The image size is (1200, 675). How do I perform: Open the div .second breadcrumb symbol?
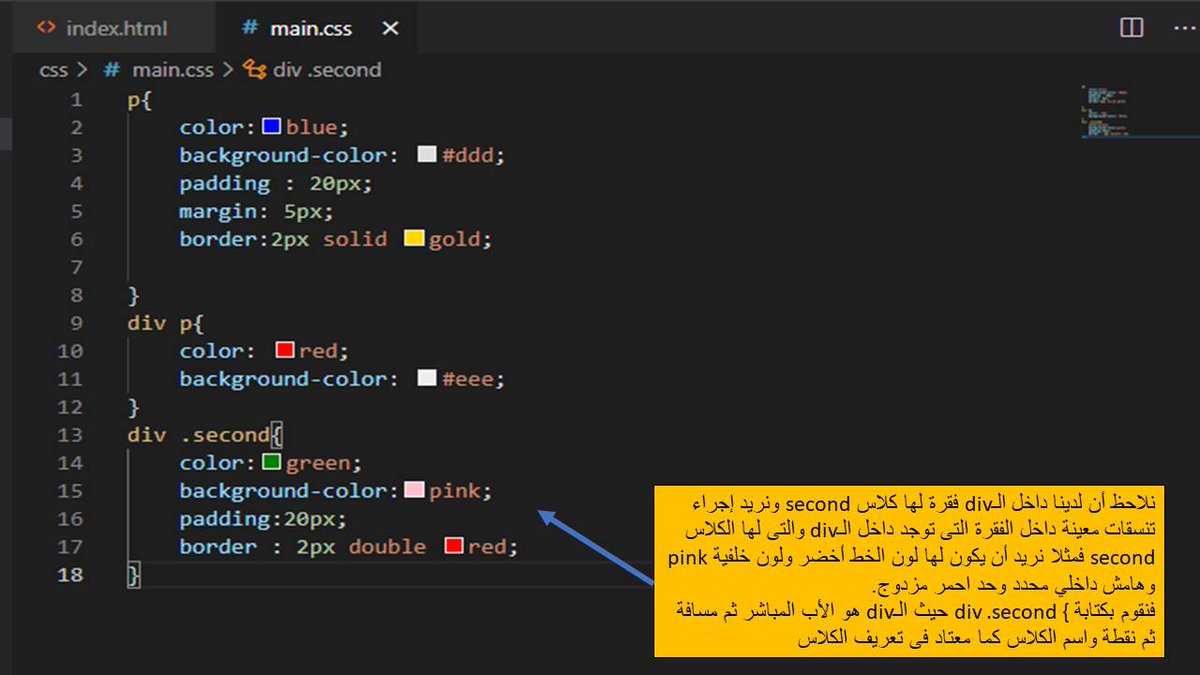coord(326,70)
